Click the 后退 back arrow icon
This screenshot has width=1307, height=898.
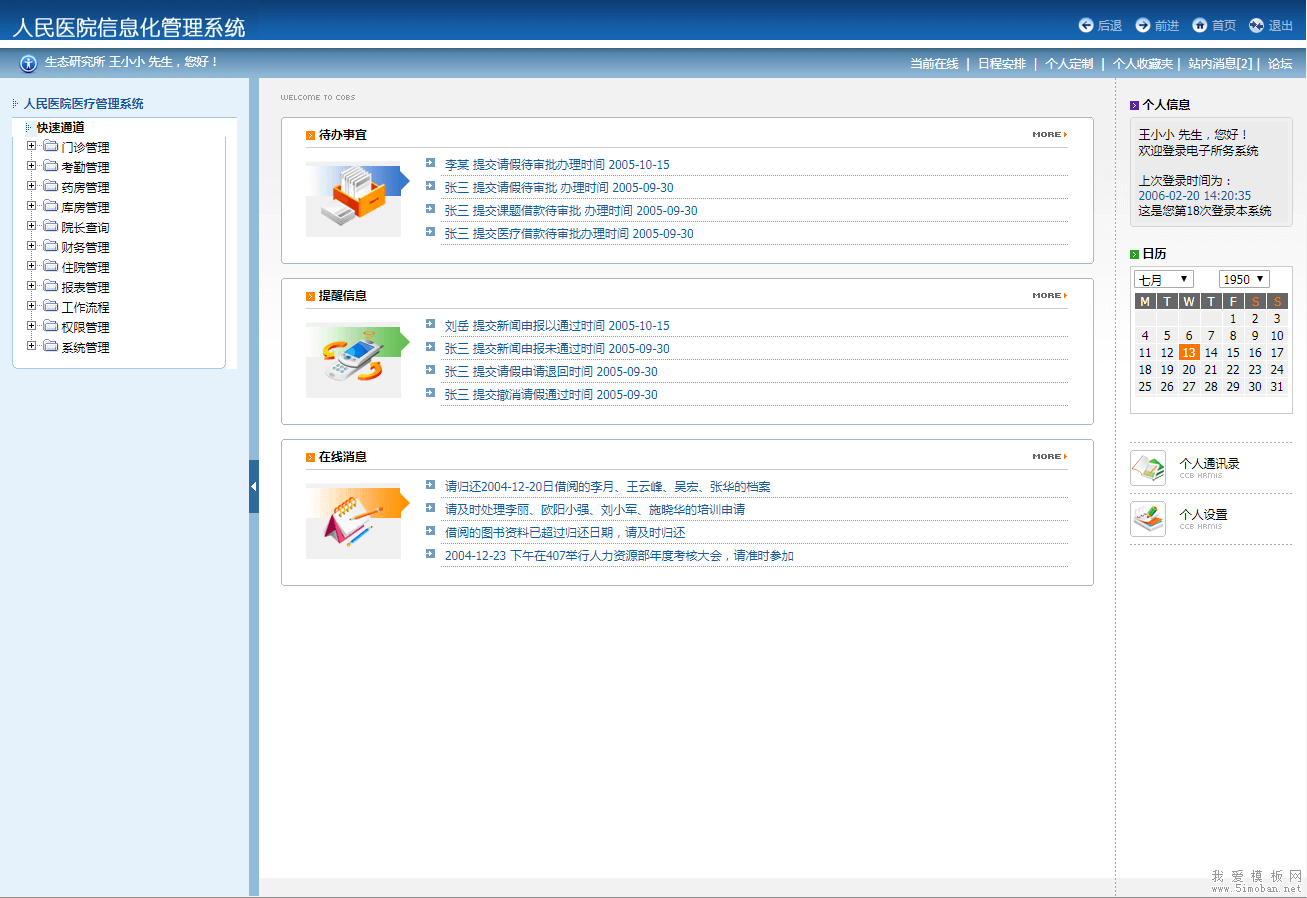(x=1086, y=25)
